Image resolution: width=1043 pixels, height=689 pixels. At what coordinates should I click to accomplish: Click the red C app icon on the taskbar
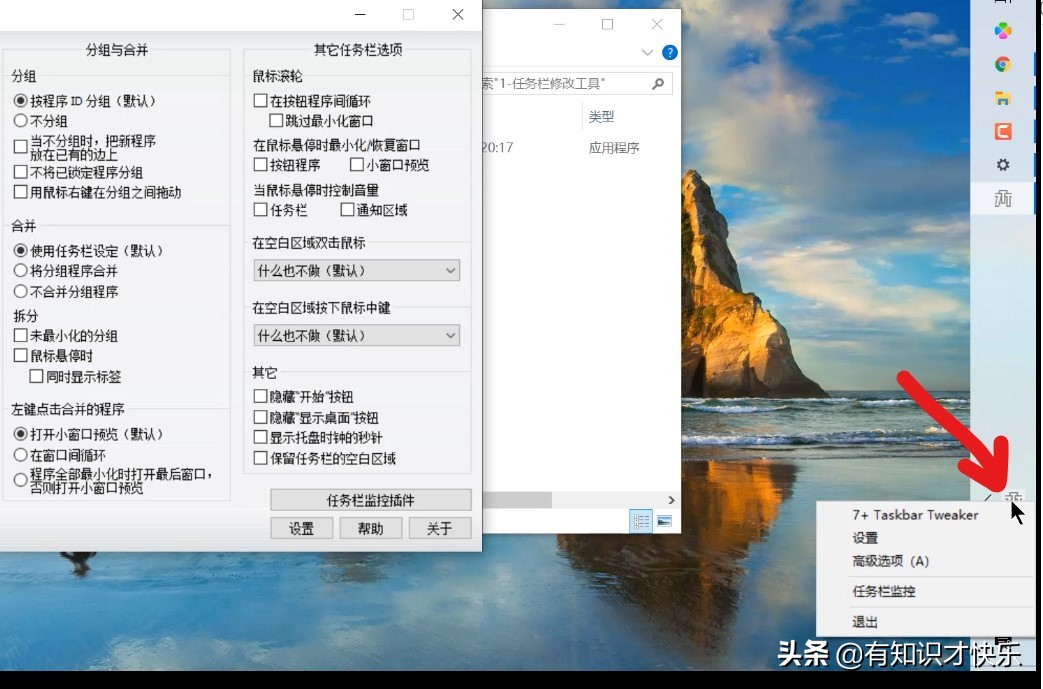1003,130
